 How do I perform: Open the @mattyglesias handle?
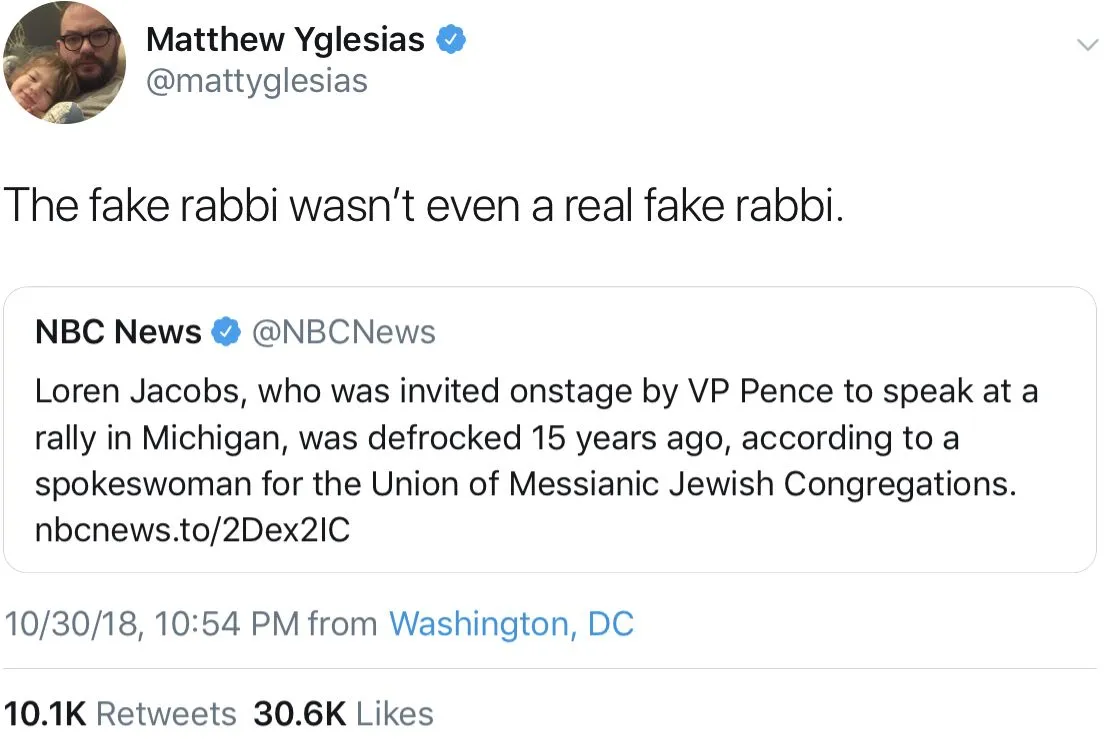point(257,81)
